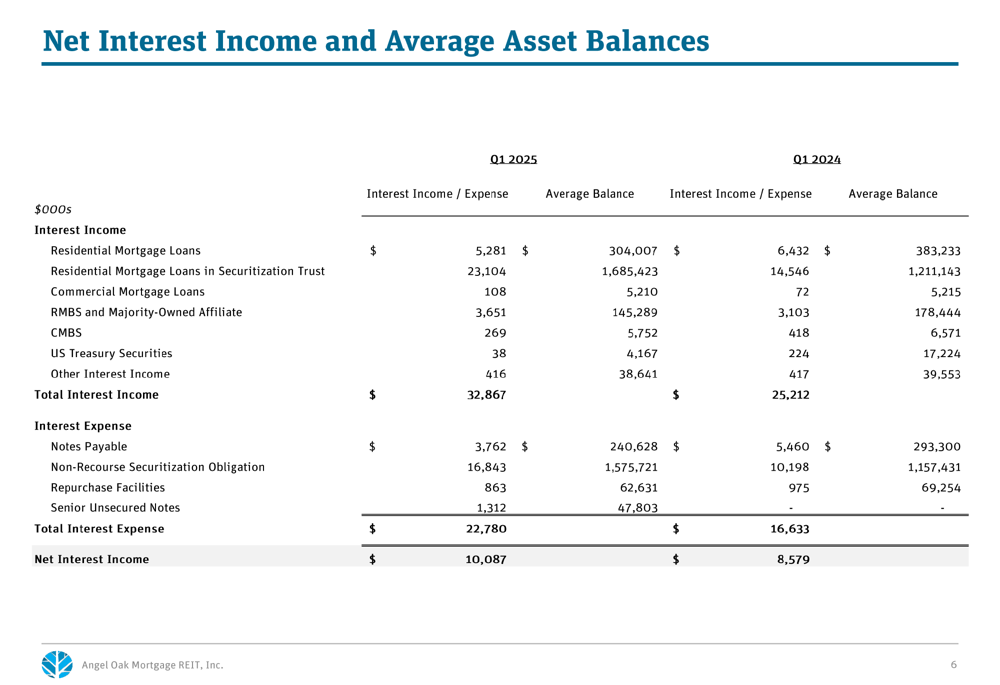Select the Q1 2025 column heading

[513, 159]
